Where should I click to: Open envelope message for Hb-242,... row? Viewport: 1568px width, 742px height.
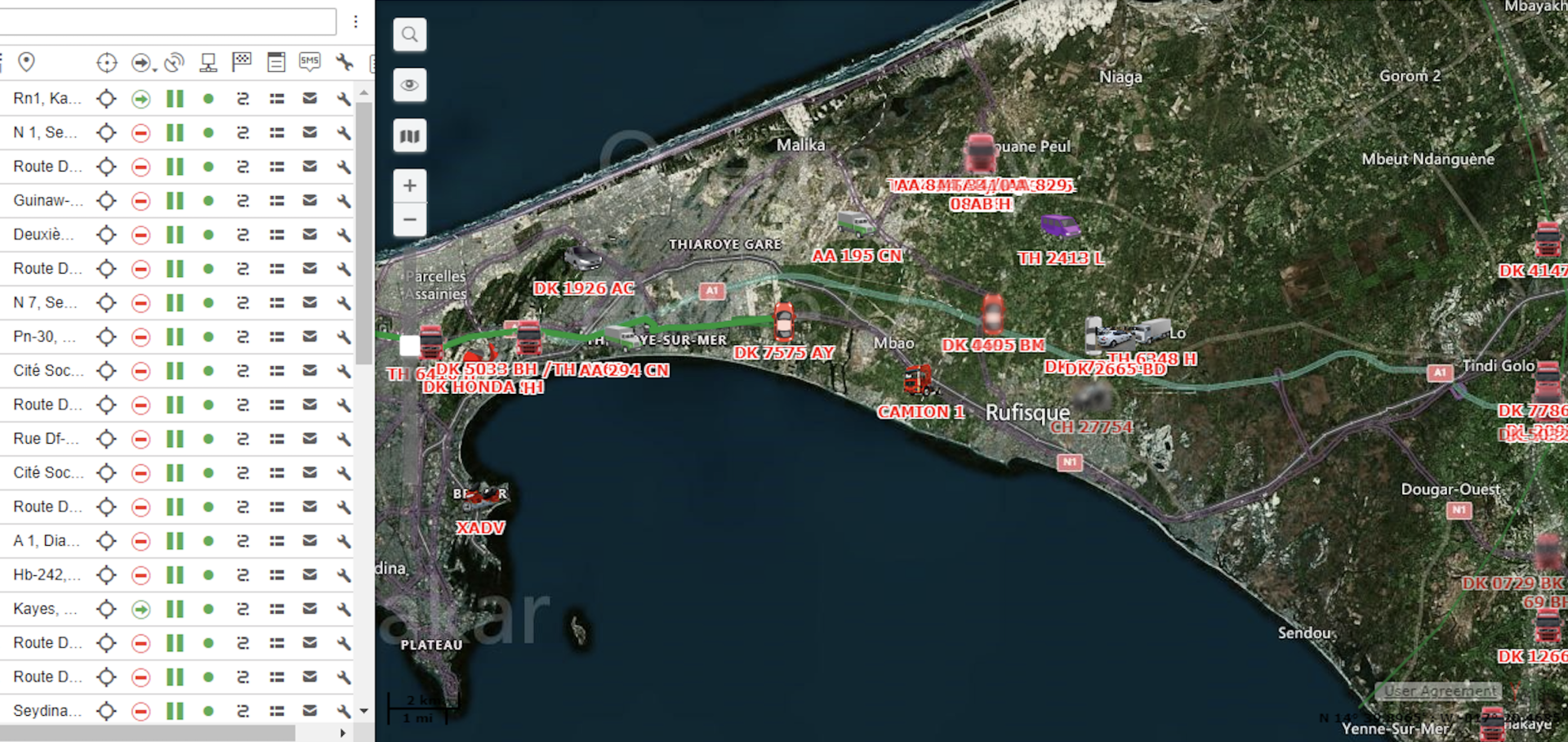pyautogui.click(x=310, y=575)
